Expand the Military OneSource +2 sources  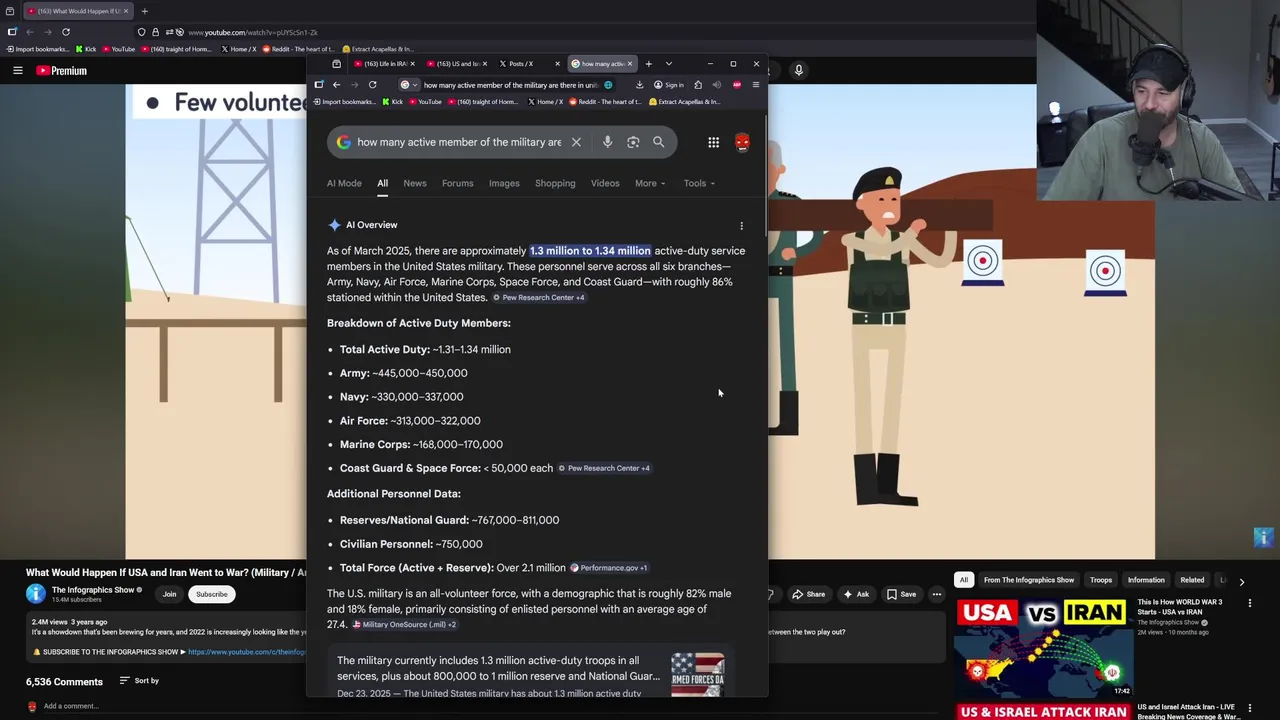coord(404,625)
